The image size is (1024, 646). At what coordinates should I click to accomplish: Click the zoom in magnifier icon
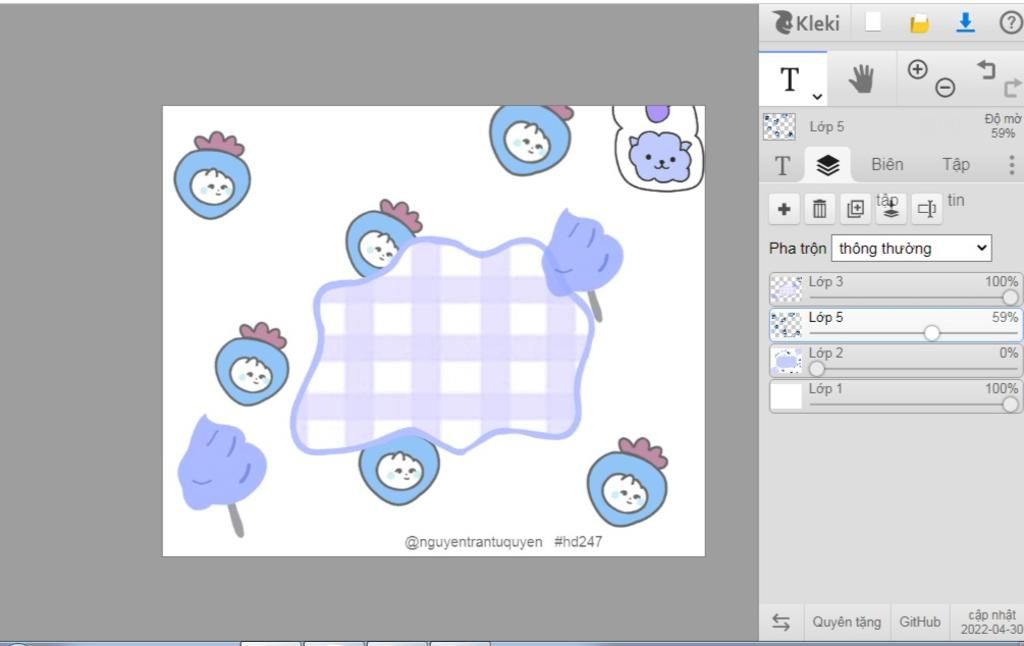[x=917, y=69]
